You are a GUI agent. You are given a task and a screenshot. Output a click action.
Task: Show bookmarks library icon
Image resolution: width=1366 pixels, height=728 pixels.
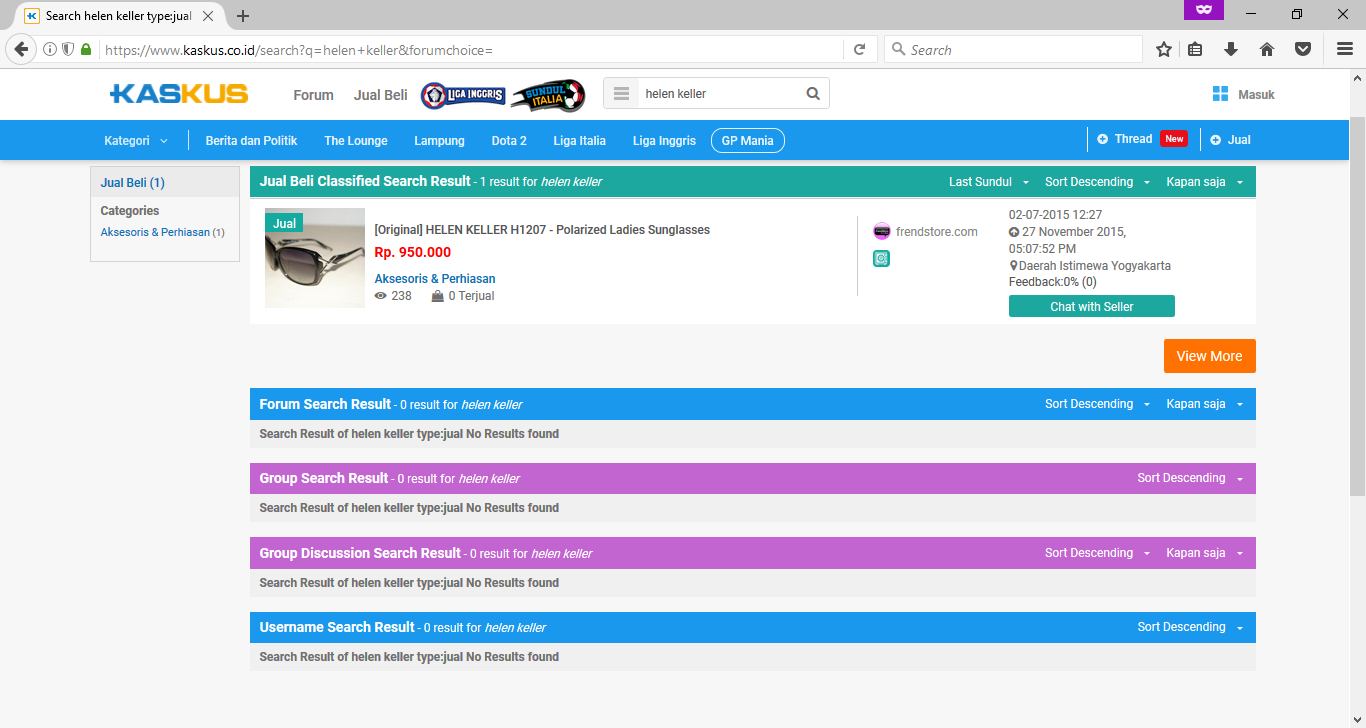(x=1195, y=49)
